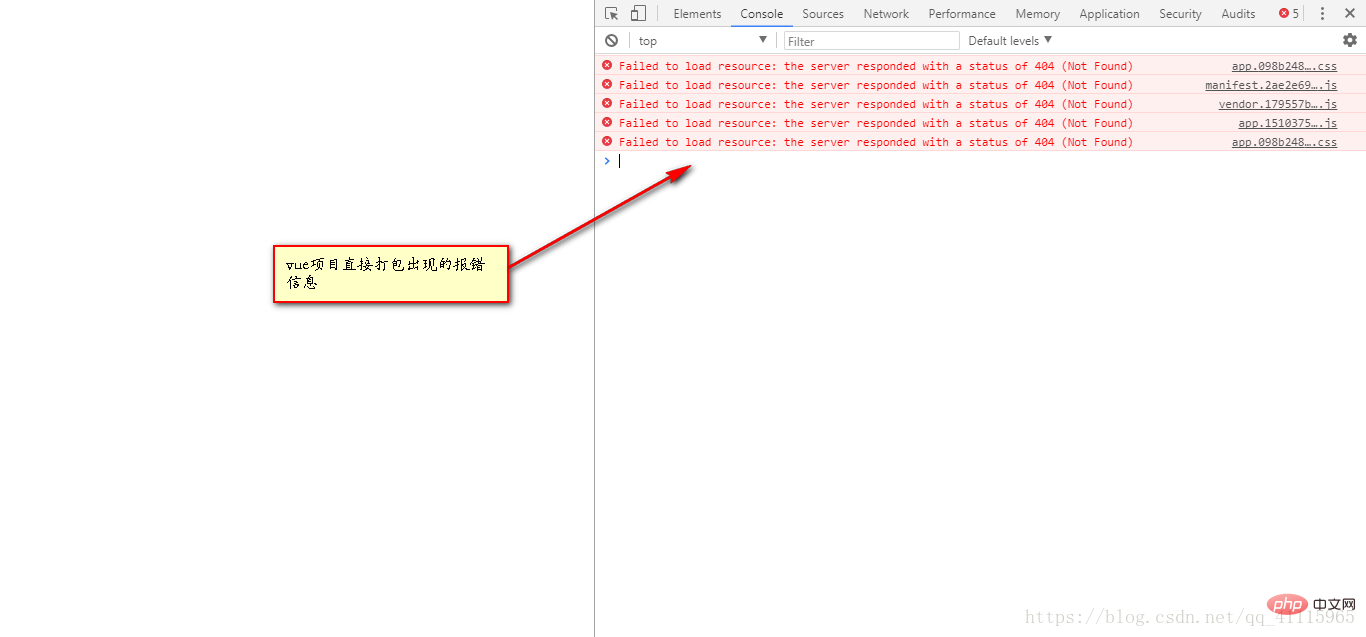Select error text in the app.1510375 row
1366x637 pixels.
pos(876,123)
